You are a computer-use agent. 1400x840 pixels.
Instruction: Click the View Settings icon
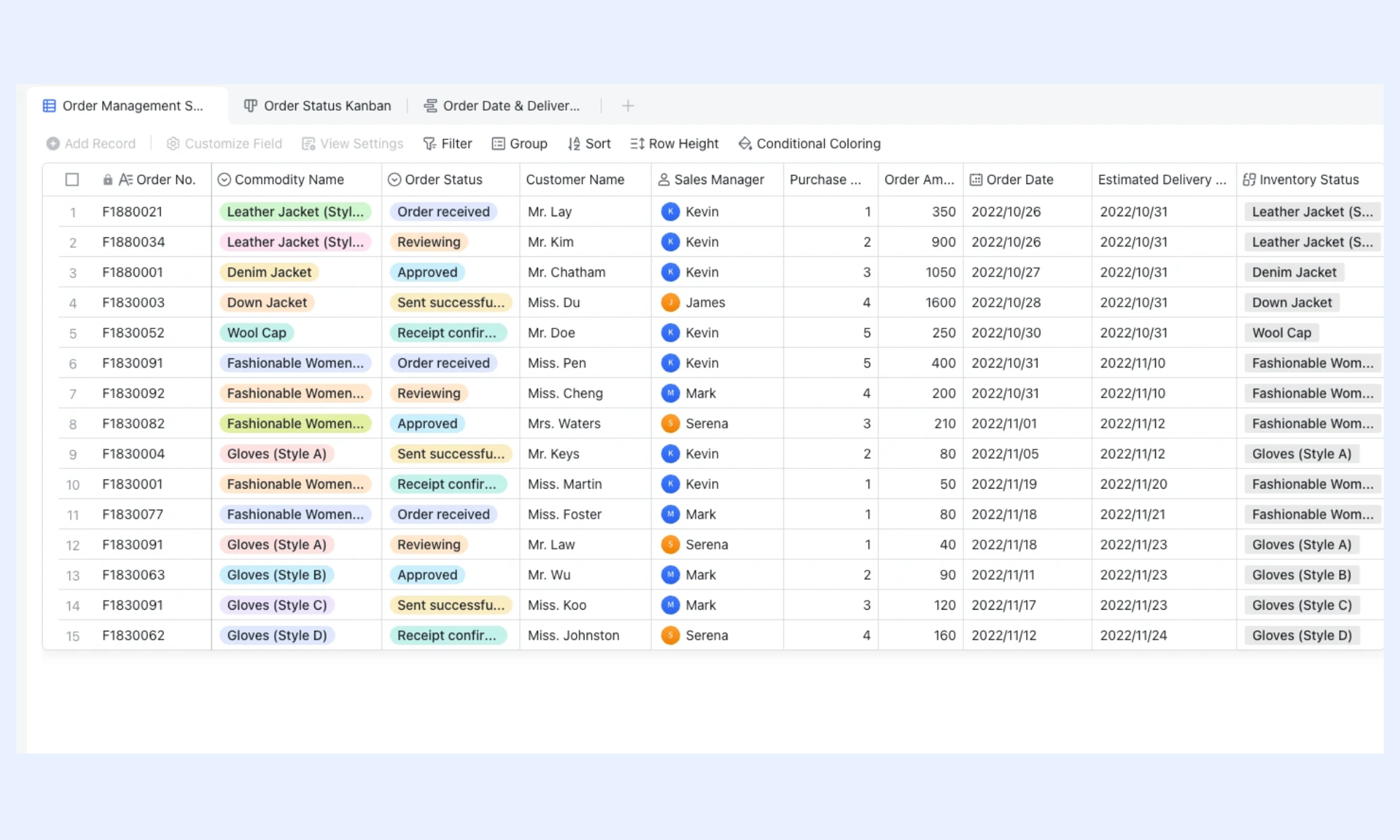tap(308, 143)
